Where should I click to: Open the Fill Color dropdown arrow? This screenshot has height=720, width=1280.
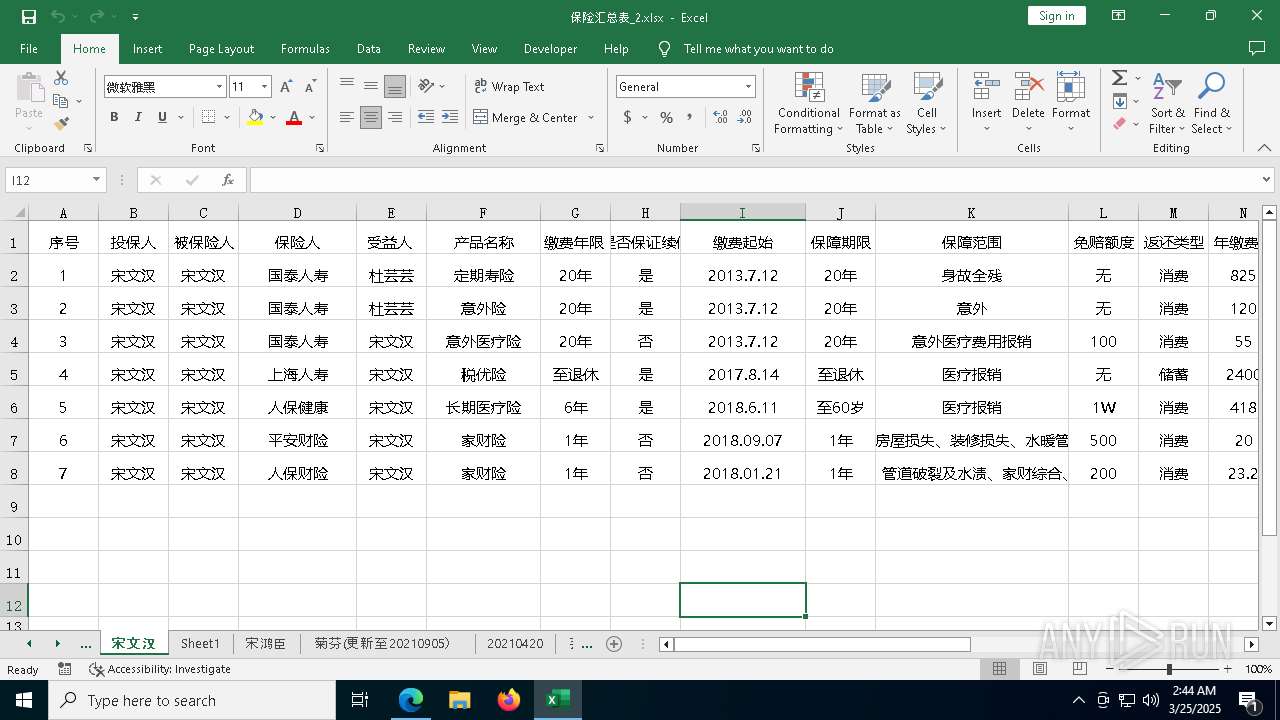coord(273,117)
